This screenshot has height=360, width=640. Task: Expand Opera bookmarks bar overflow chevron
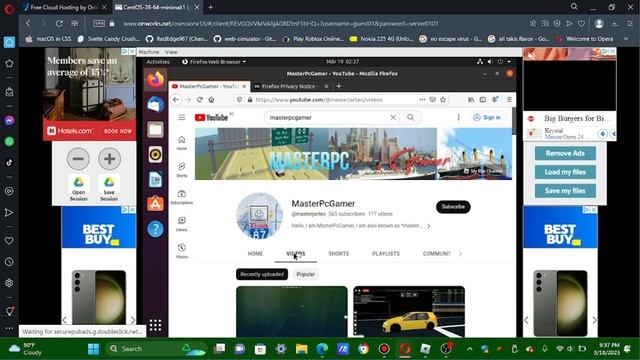point(626,39)
